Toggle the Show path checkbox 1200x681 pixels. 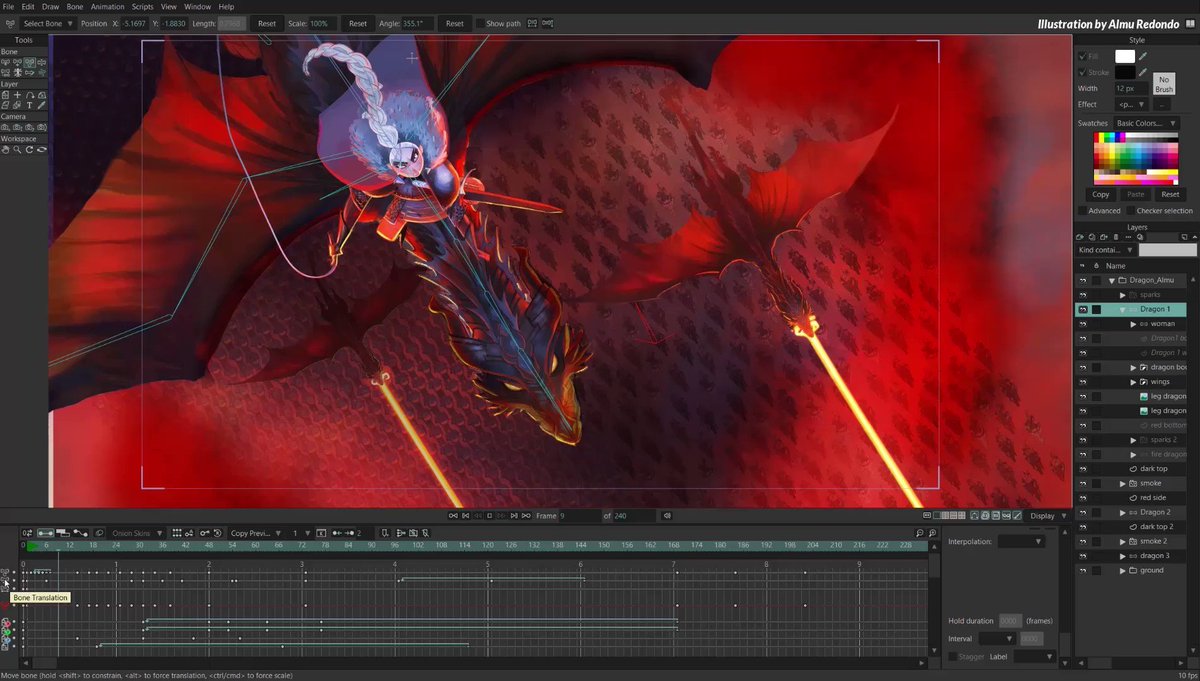click(x=480, y=23)
